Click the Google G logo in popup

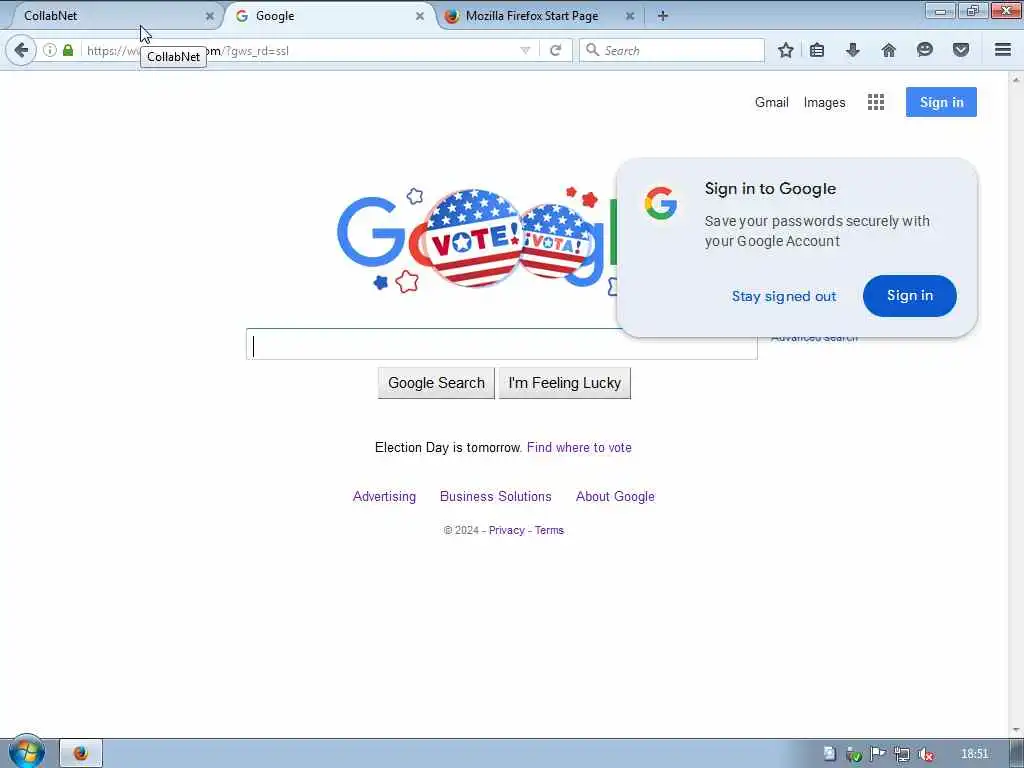[660, 203]
